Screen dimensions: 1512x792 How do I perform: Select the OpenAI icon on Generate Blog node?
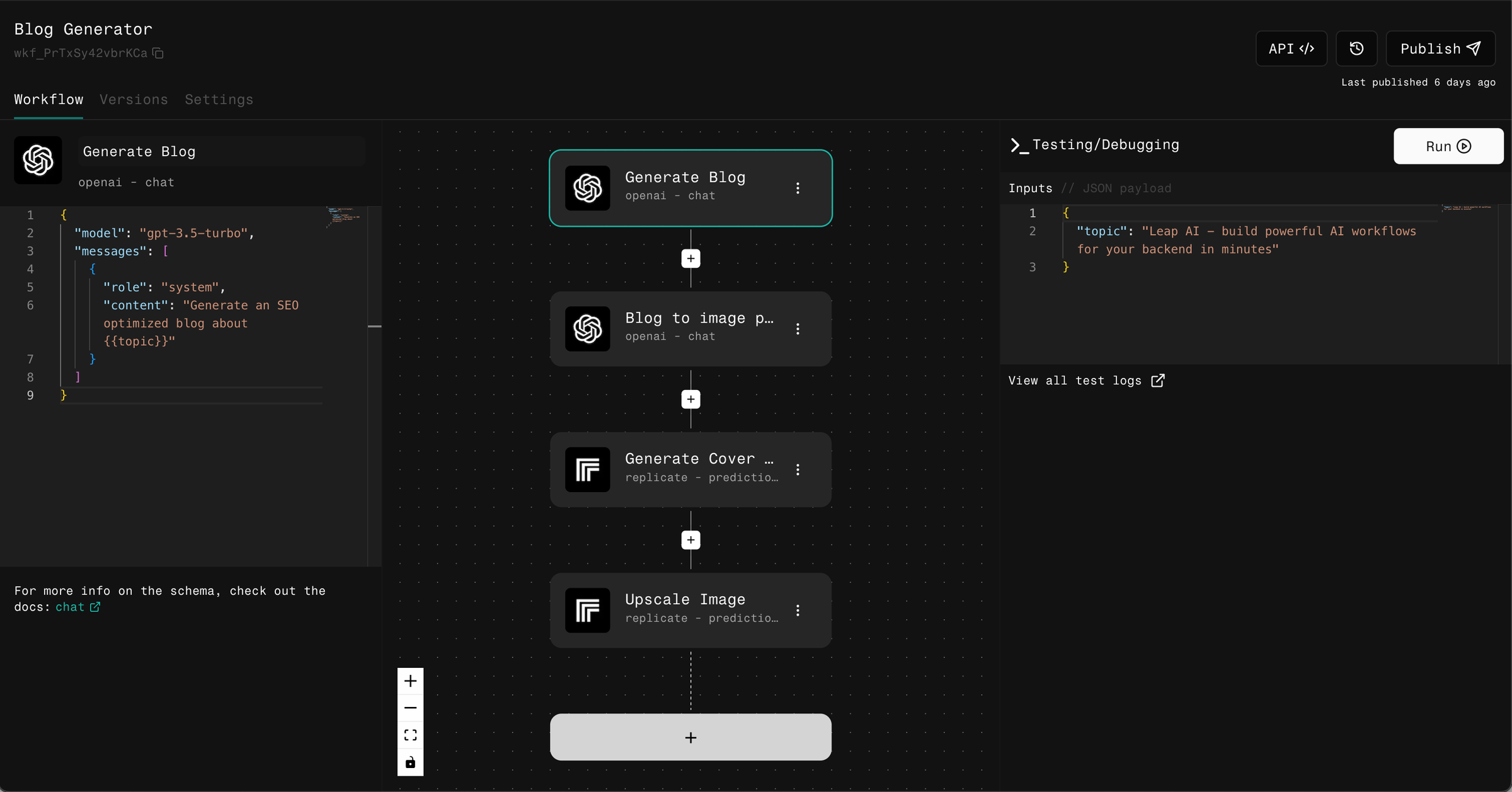tap(587, 187)
